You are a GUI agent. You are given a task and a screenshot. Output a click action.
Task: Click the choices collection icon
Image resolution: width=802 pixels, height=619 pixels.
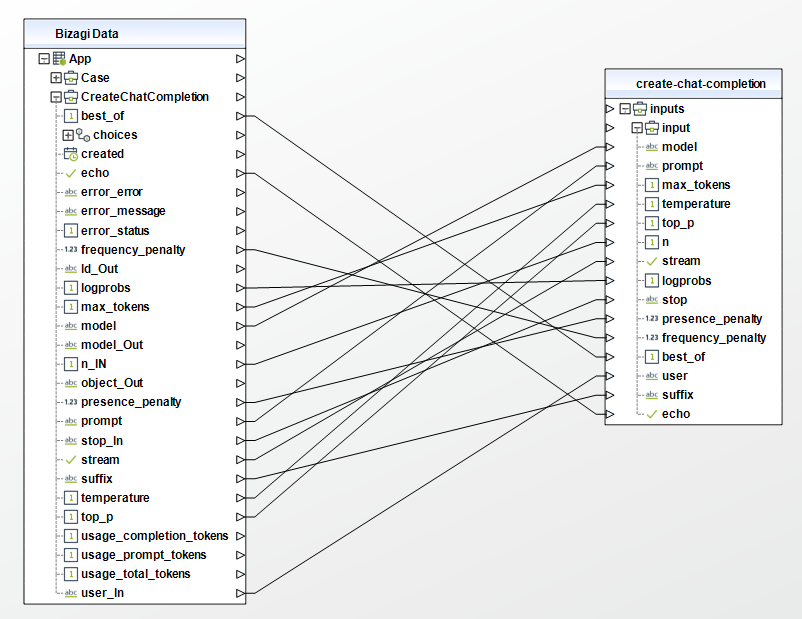pos(83,135)
